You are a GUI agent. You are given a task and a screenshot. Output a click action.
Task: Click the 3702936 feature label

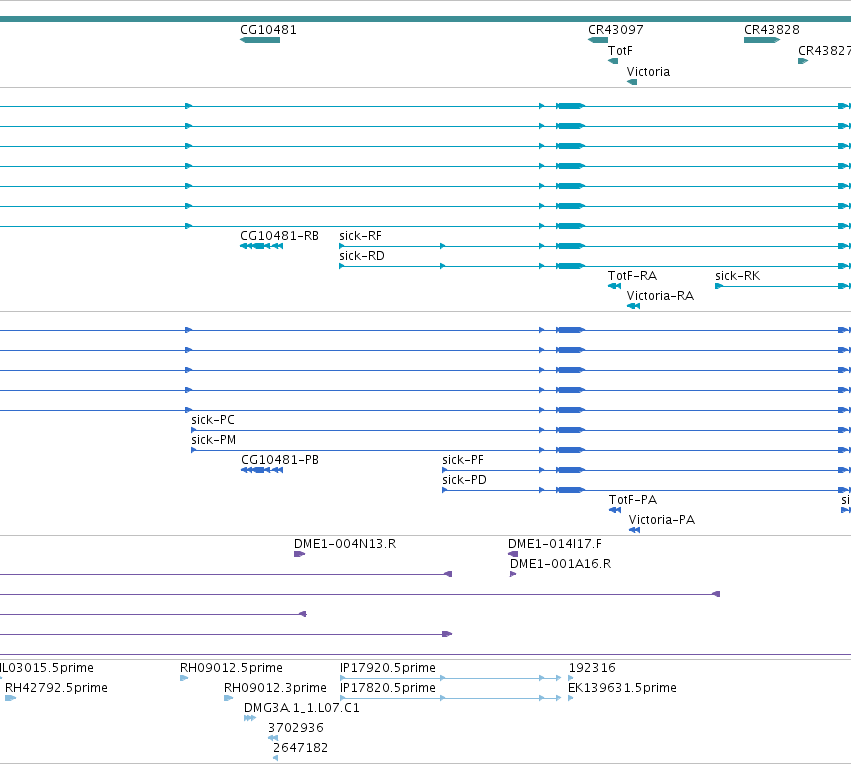[x=296, y=728]
